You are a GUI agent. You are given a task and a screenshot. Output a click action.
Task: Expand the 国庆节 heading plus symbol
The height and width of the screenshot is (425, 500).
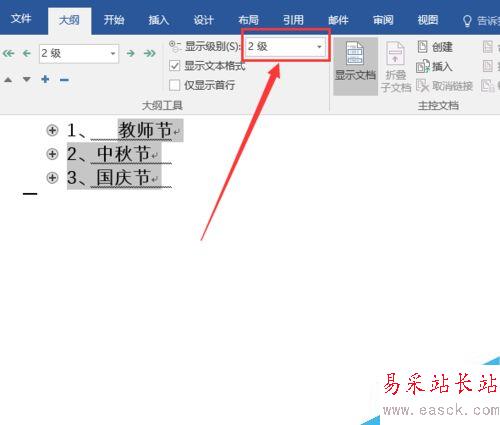pyautogui.click(x=52, y=178)
